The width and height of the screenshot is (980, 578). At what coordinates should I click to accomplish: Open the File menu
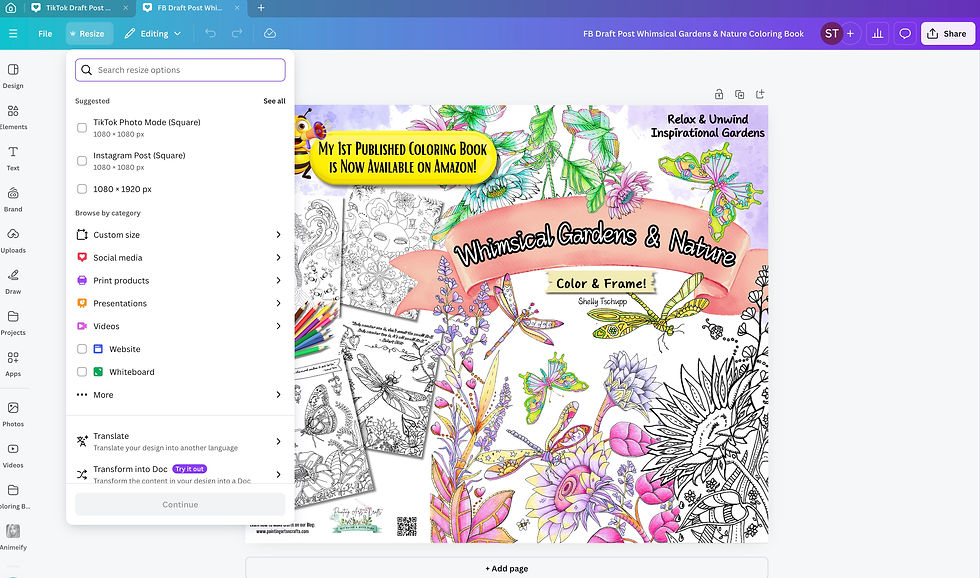click(45, 34)
